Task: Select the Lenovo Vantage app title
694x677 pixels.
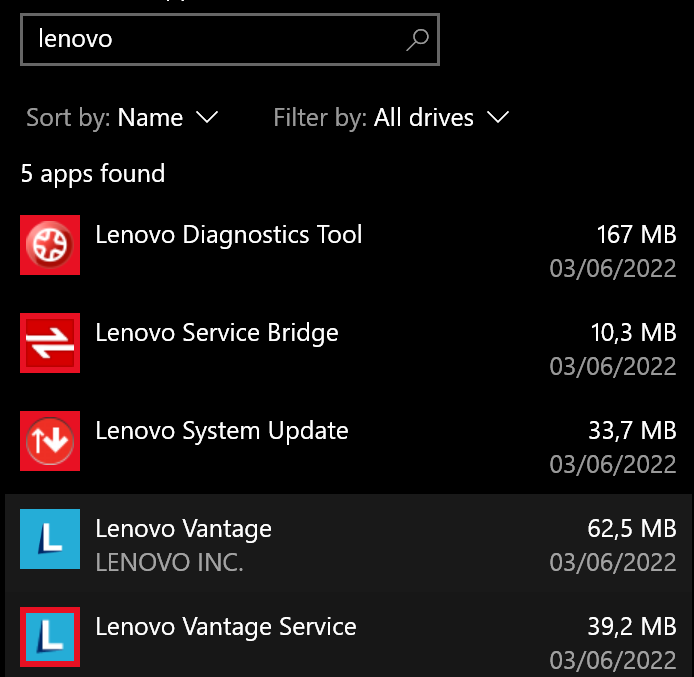Action: 184,529
